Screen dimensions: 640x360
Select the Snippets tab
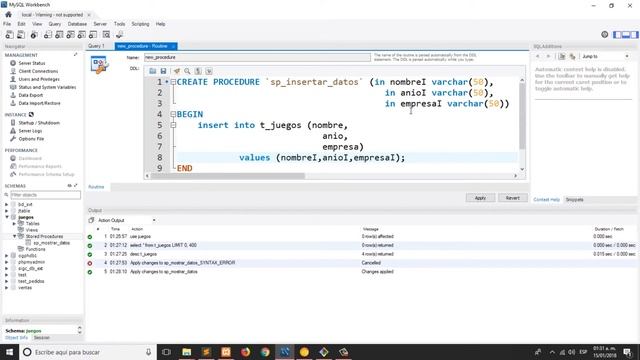(574, 200)
